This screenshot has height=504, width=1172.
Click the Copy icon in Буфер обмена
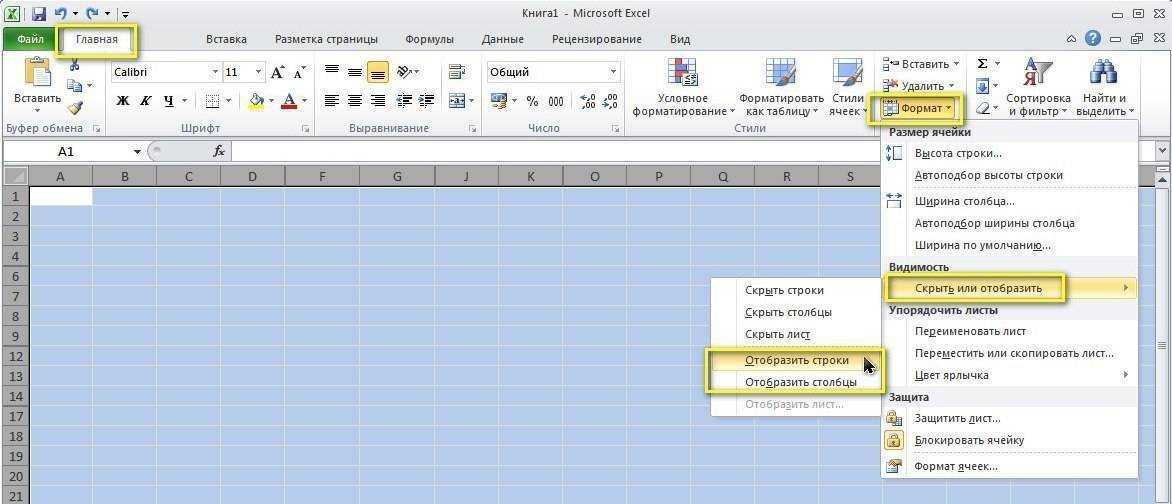click(x=74, y=87)
